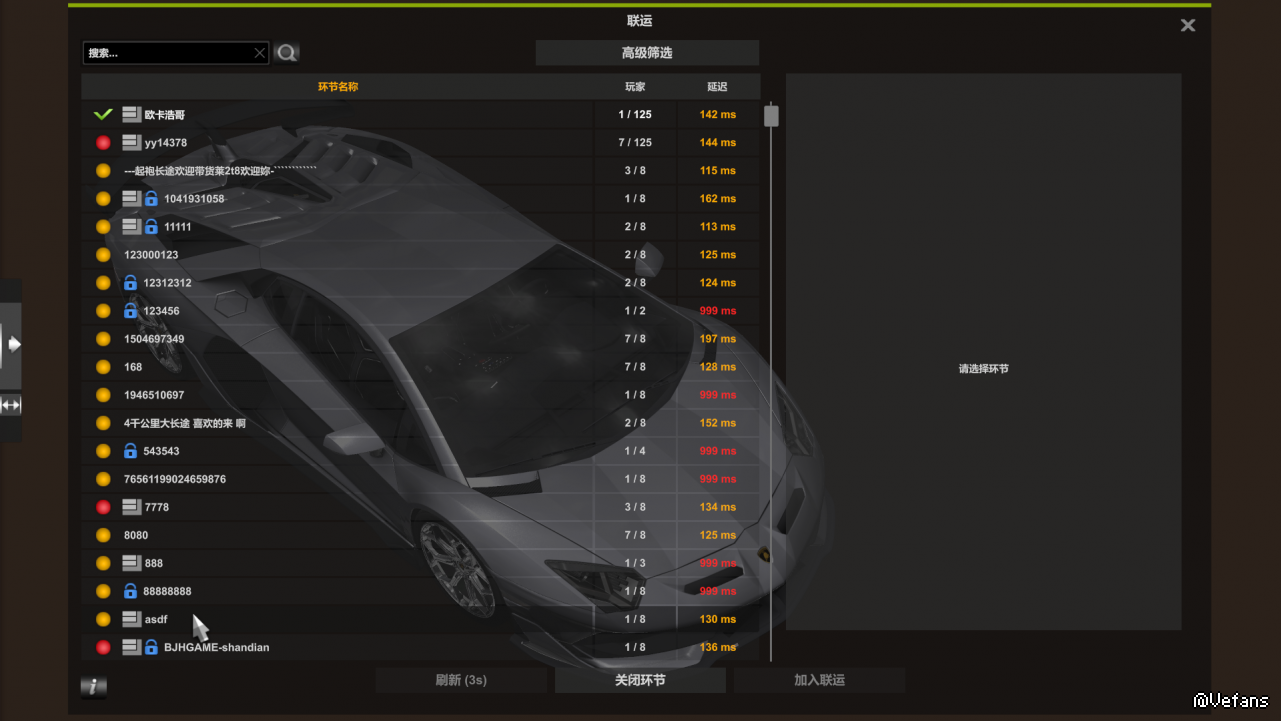Click the 1 / 3 player count

click(635, 563)
